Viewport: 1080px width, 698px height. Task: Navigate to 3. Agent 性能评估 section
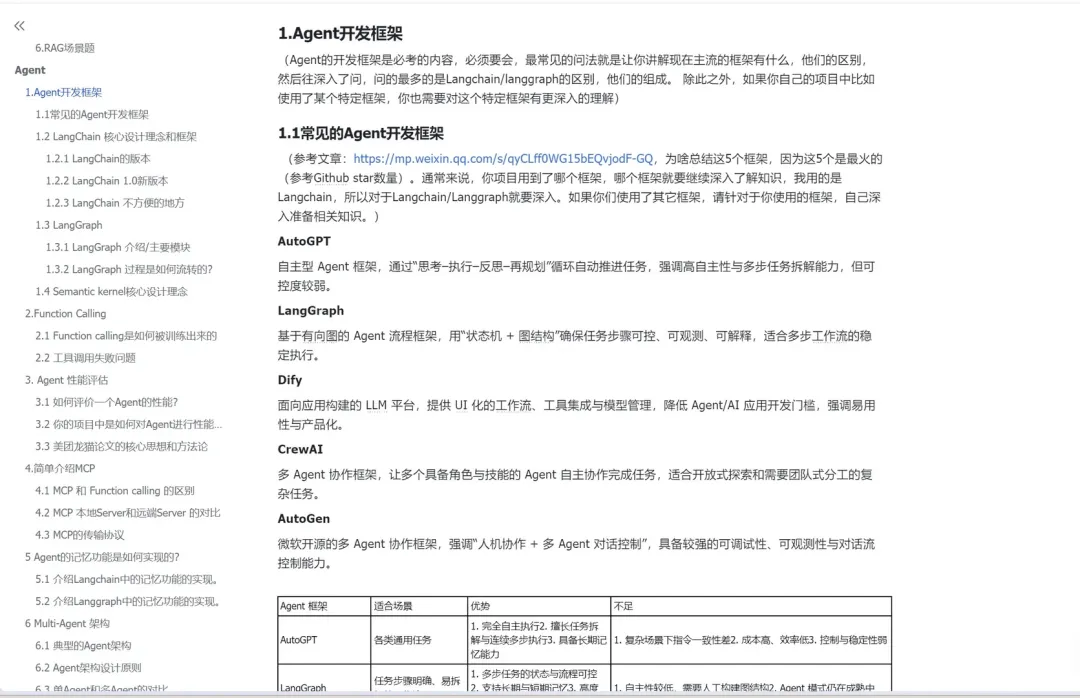tap(66, 380)
